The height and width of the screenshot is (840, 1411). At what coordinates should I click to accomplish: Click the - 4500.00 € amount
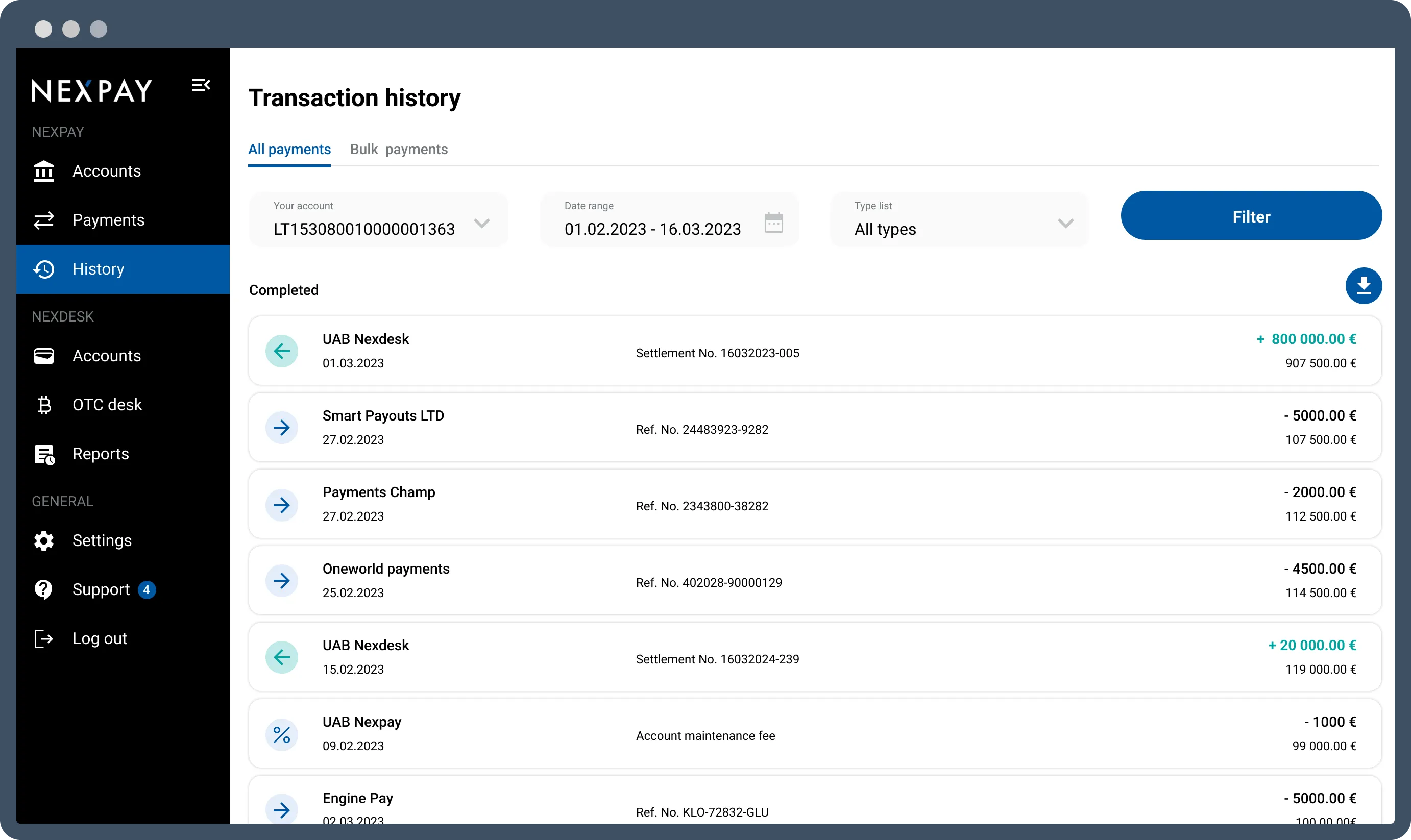coord(1320,569)
